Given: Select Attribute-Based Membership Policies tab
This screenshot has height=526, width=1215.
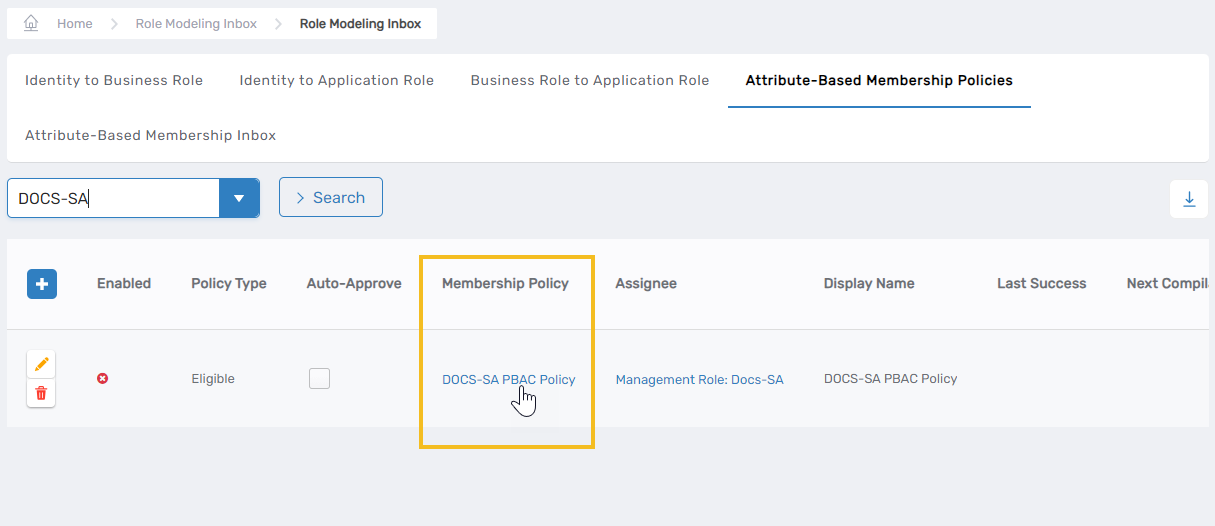Looking at the screenshot, I should (879, 81).
